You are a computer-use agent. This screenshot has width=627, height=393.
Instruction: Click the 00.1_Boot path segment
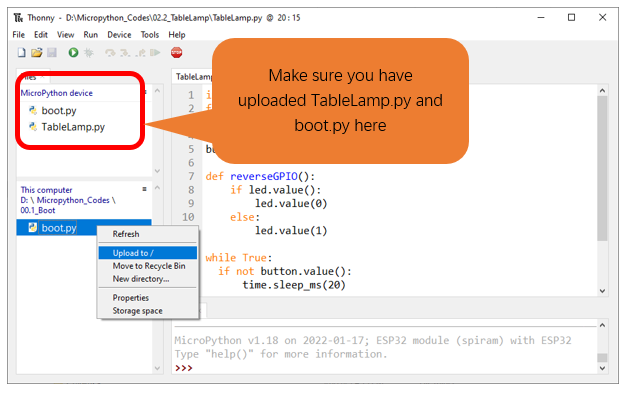(38, 210)
